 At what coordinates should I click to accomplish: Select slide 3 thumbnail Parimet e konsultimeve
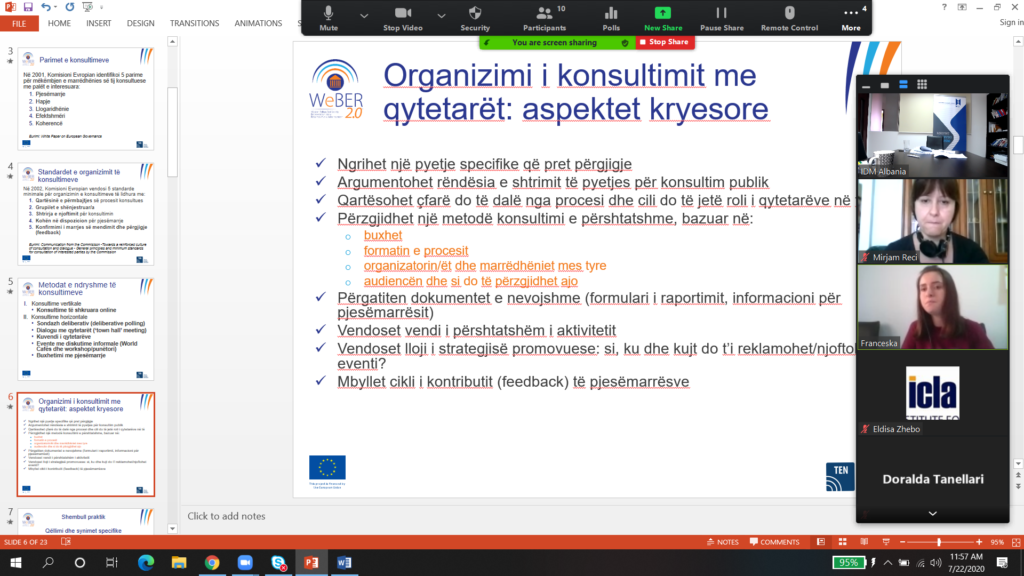[86, 99]
